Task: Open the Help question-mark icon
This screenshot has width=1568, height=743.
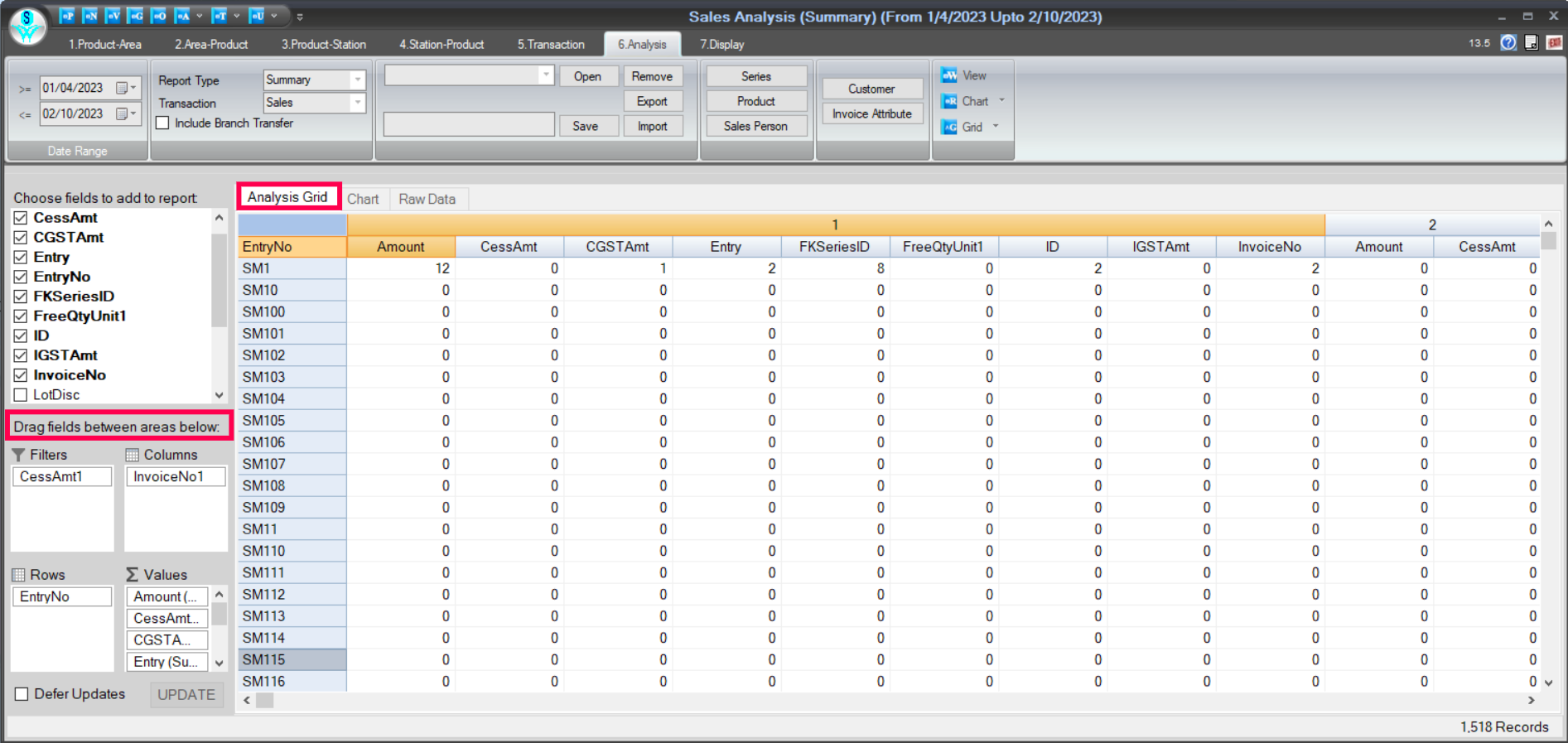Action: (x=1508, y=43)
